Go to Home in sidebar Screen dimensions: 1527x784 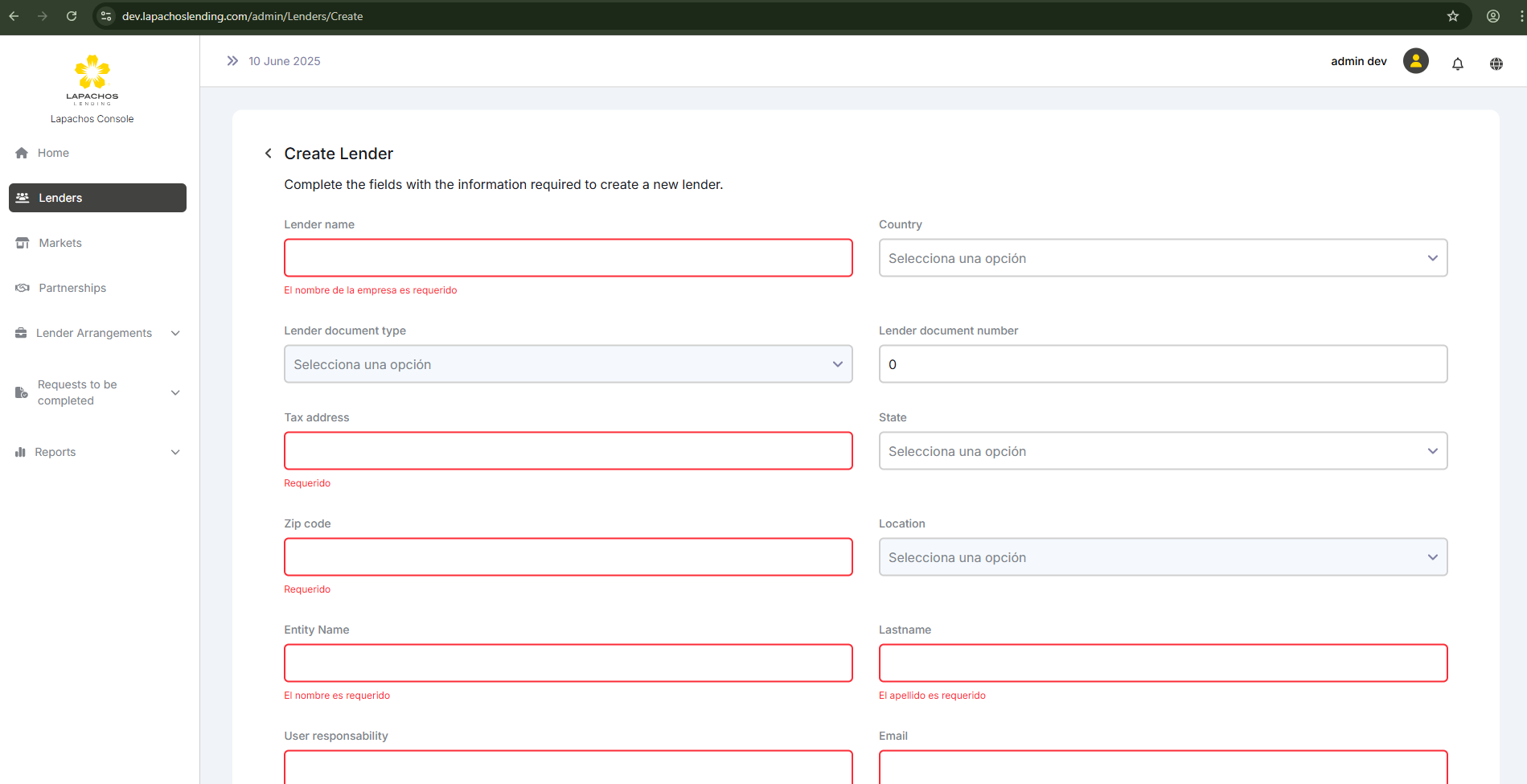coord(53,153)
